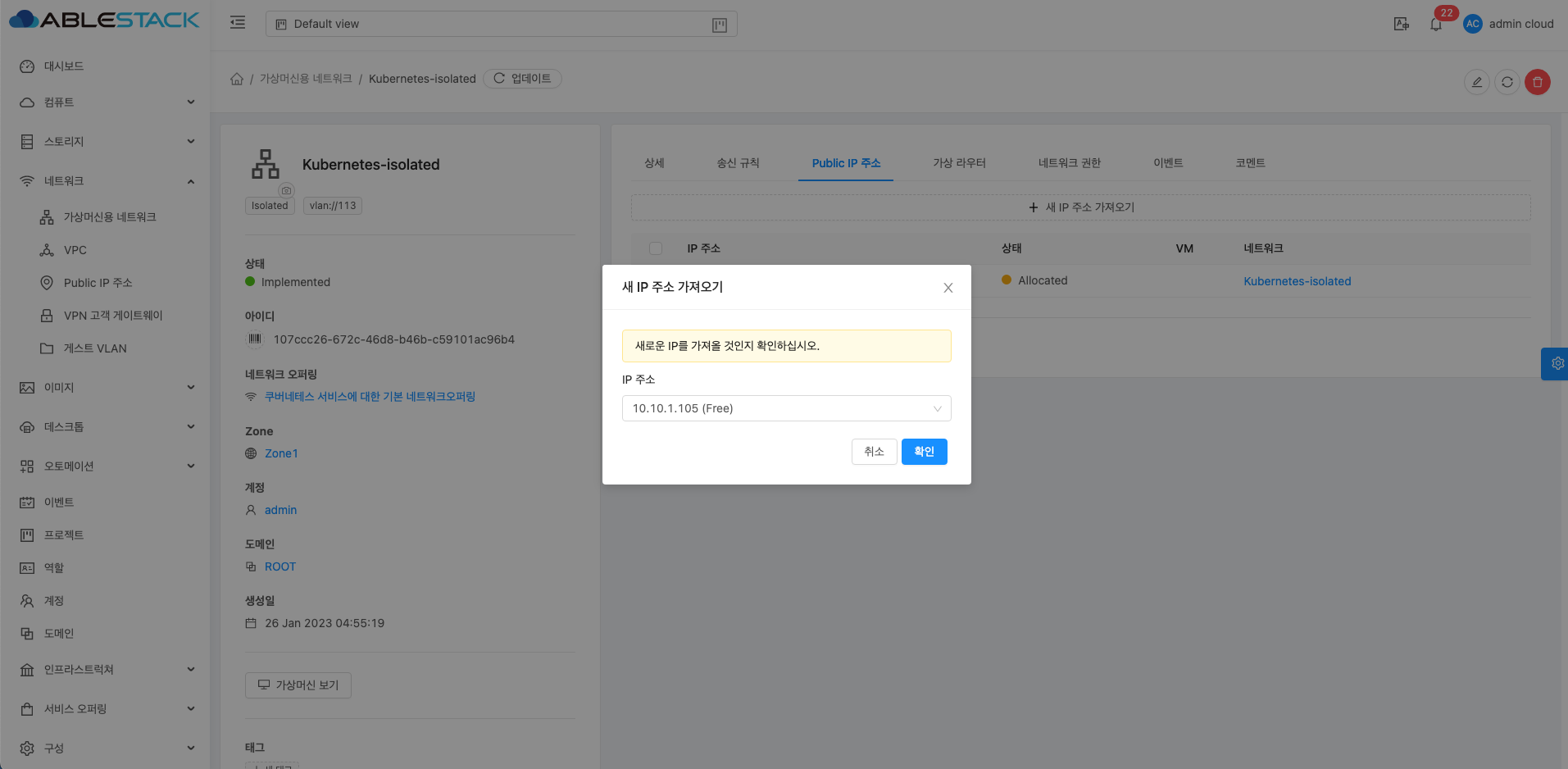1568x769 pixels.
Task: Click the edit network pencil icon
Action: pyautogui.click(x=1476, y=82)
